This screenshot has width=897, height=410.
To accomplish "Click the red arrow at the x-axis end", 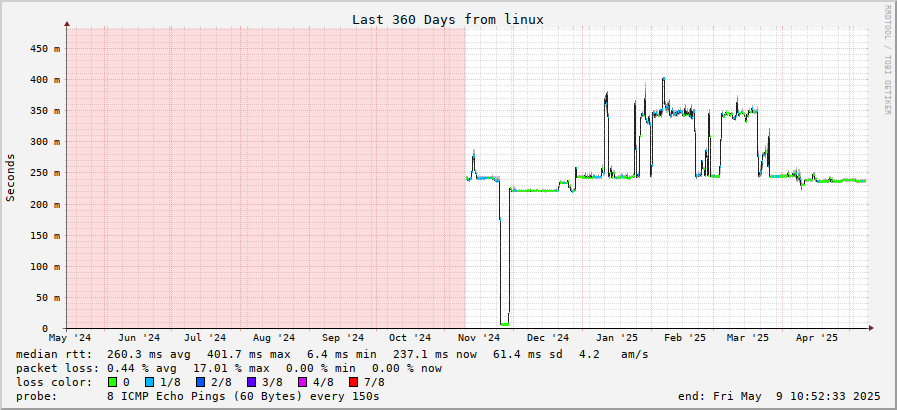I will coord(871,328).
